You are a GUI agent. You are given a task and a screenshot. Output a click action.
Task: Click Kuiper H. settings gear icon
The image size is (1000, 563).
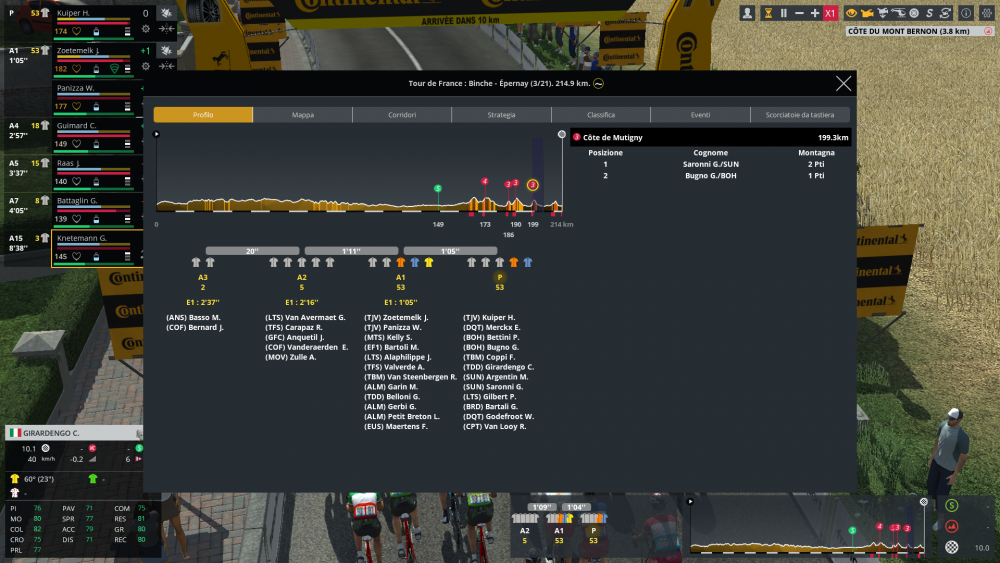(146, 29)
